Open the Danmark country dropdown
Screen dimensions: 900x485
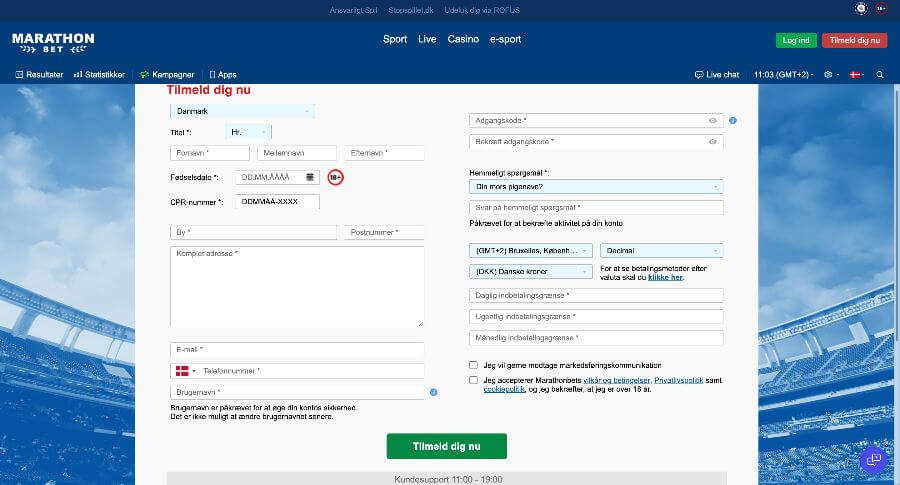(242, 111)
